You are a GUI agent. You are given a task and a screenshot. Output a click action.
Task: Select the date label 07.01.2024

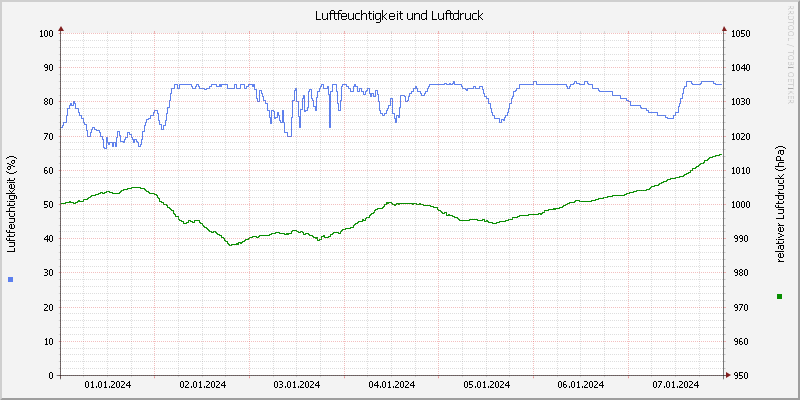click(x=676, y=385)
